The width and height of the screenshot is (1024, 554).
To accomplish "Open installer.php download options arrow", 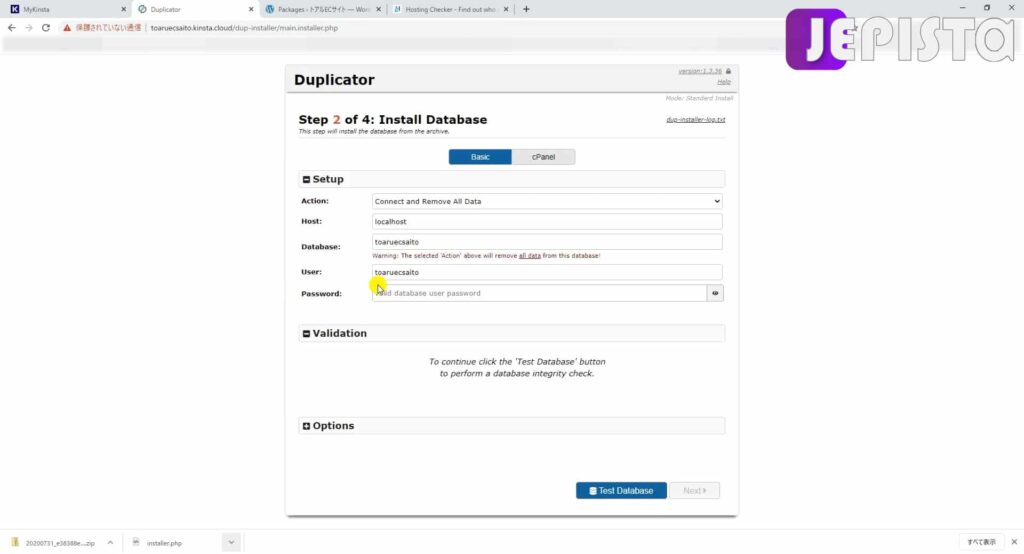I will [231, 542].
